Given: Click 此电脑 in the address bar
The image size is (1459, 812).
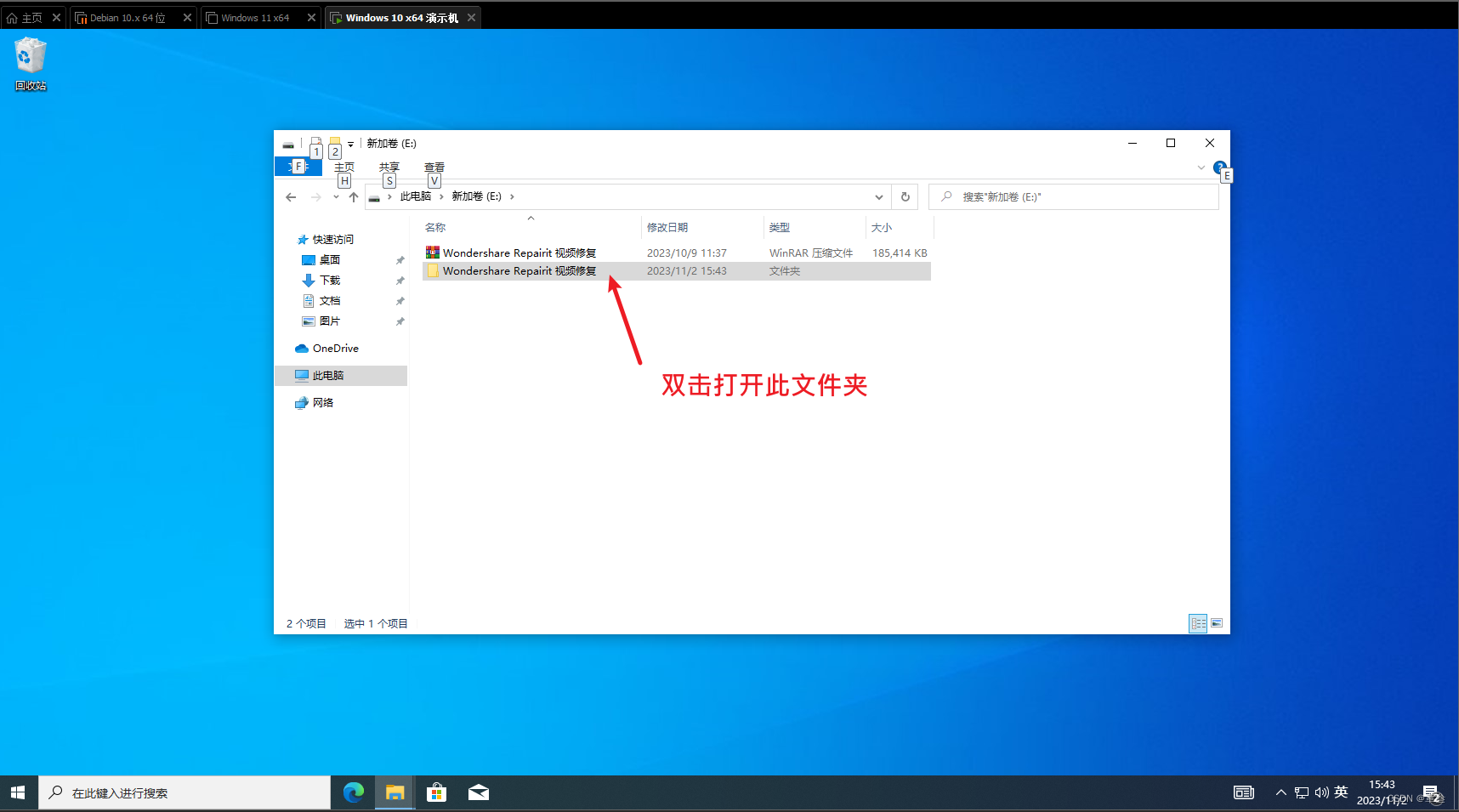Looking at the screenshot, I should coord(416,196).
